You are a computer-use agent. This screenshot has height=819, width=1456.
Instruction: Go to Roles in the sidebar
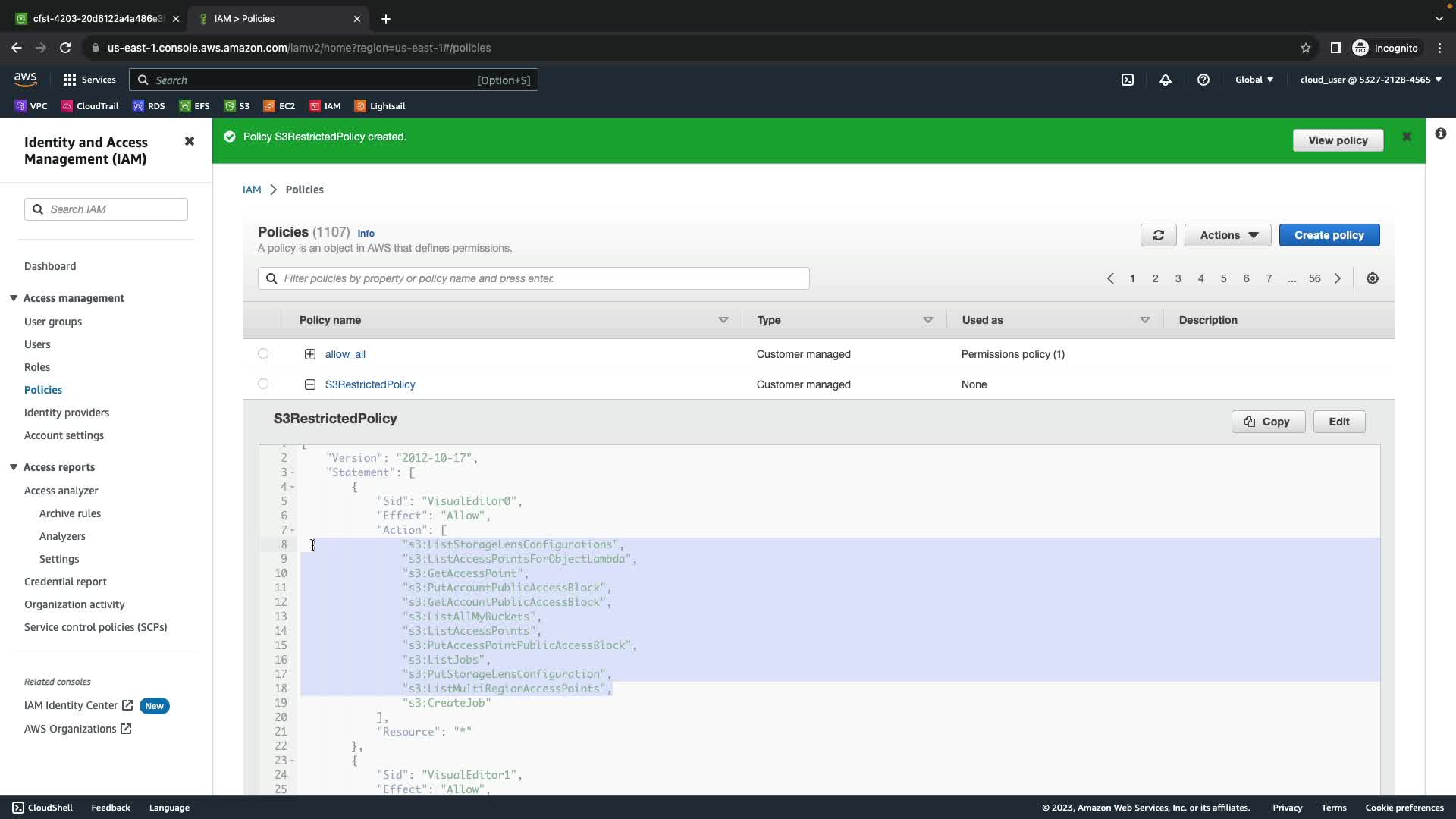(37, 367)
